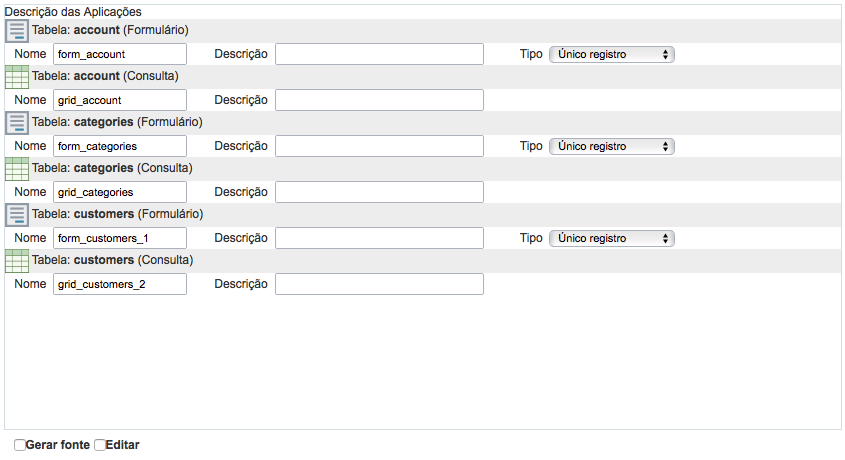Click the form_categories name field
This screenshot has width=845, height=460.
click(x=120, y=146)
